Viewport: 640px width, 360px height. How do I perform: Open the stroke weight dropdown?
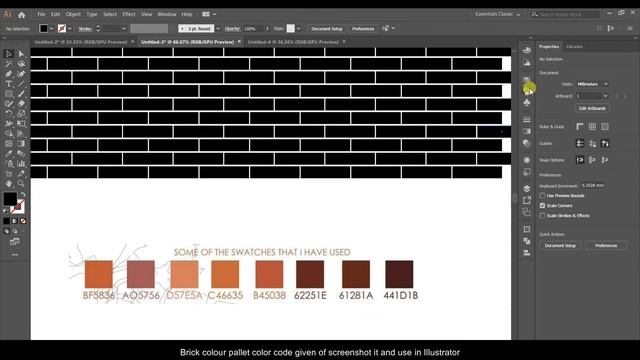[x=124, y=29]
